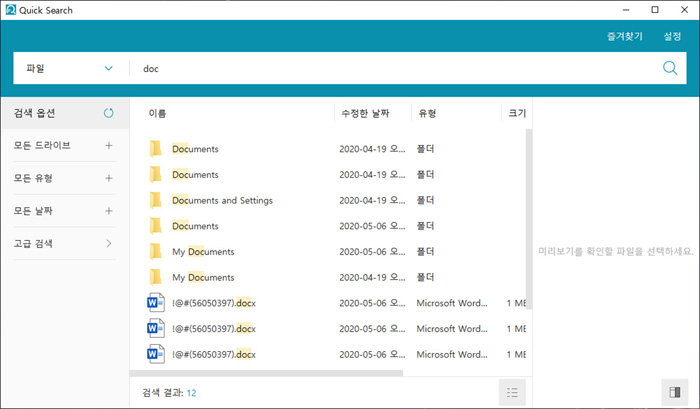Toggle list view icon in status bar
Image resolution: width=700 pixels, height=409 pixels.
pos(513,392)
